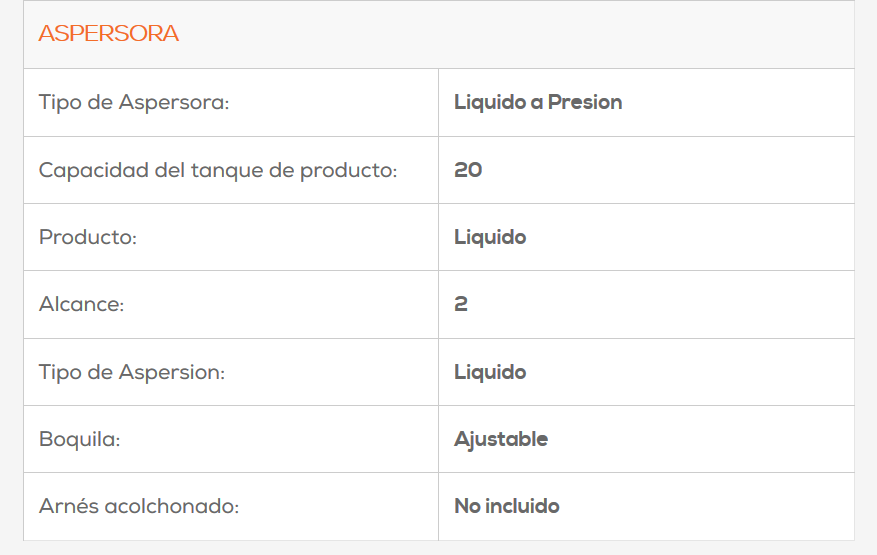Click the ASPERSORA section header title

(x=108, y=34)
